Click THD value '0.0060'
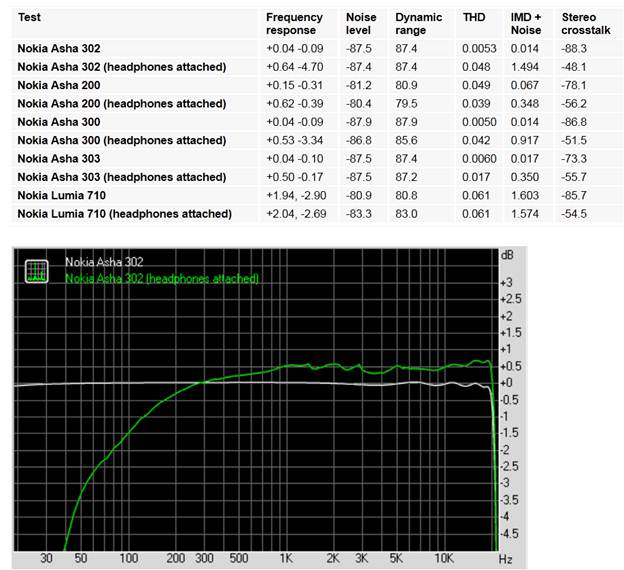The height and width of the screenshot is (570, 624). 479,158
